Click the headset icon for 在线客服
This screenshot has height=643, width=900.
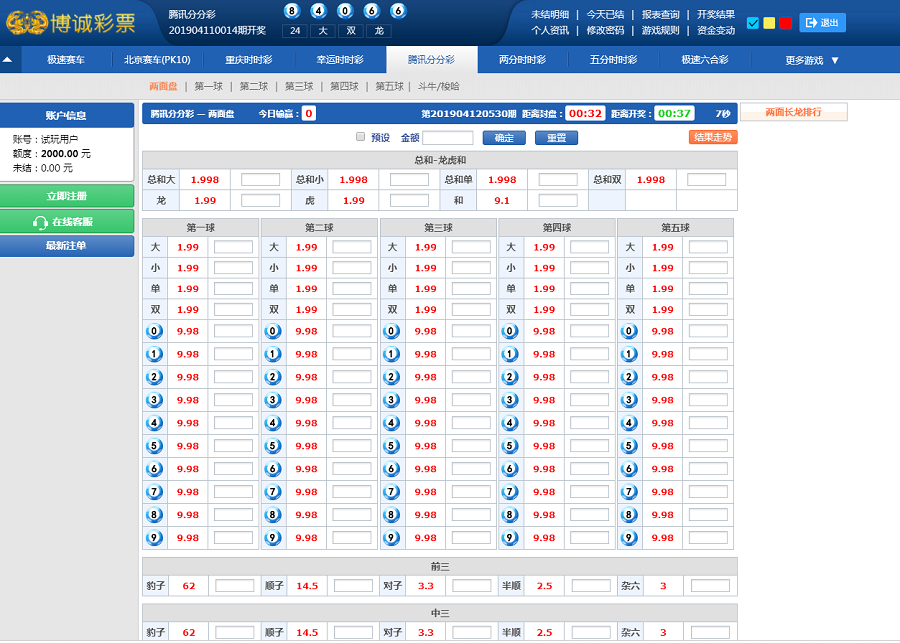(41, 222)
